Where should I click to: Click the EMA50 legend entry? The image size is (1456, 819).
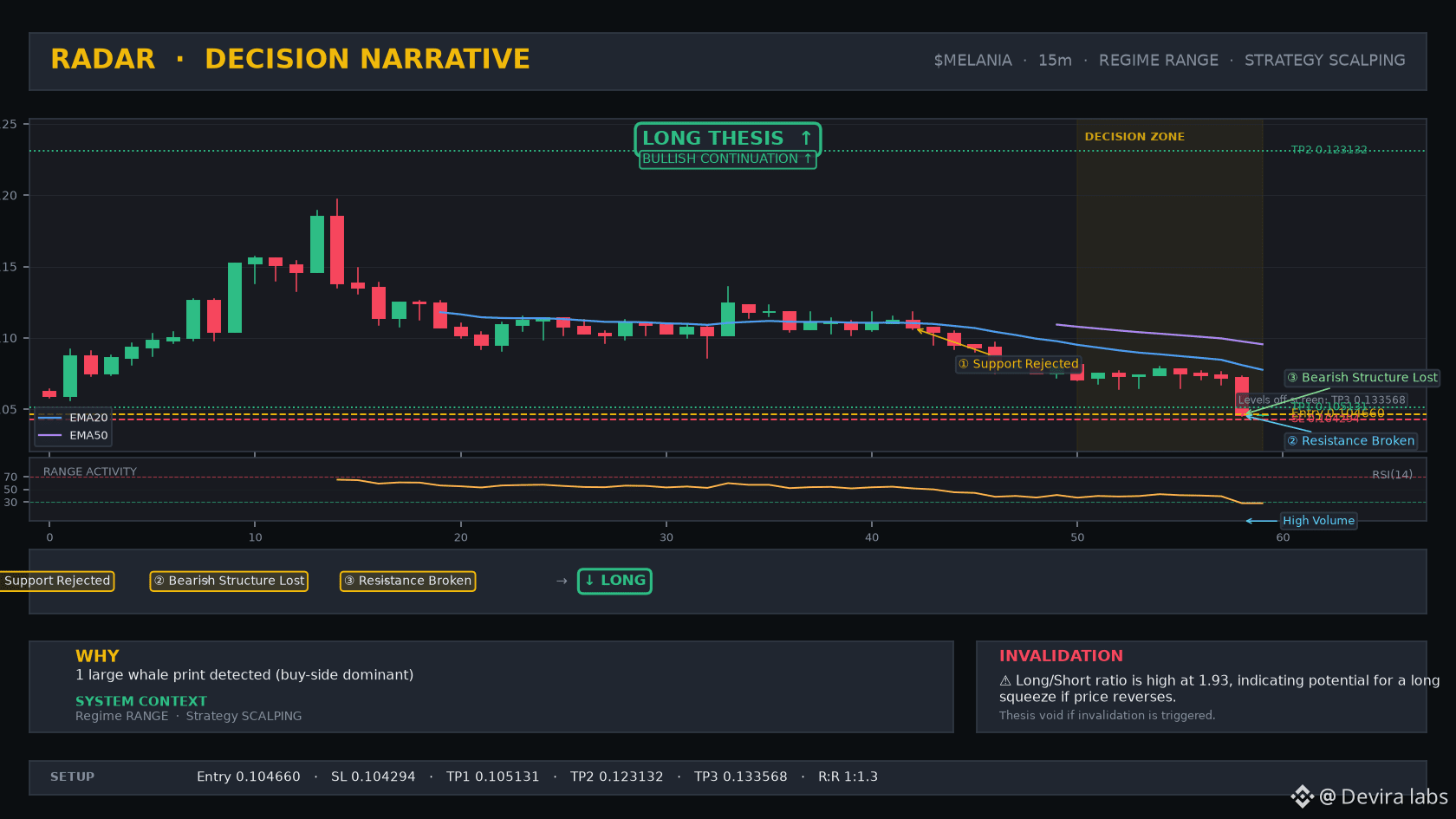74,436
